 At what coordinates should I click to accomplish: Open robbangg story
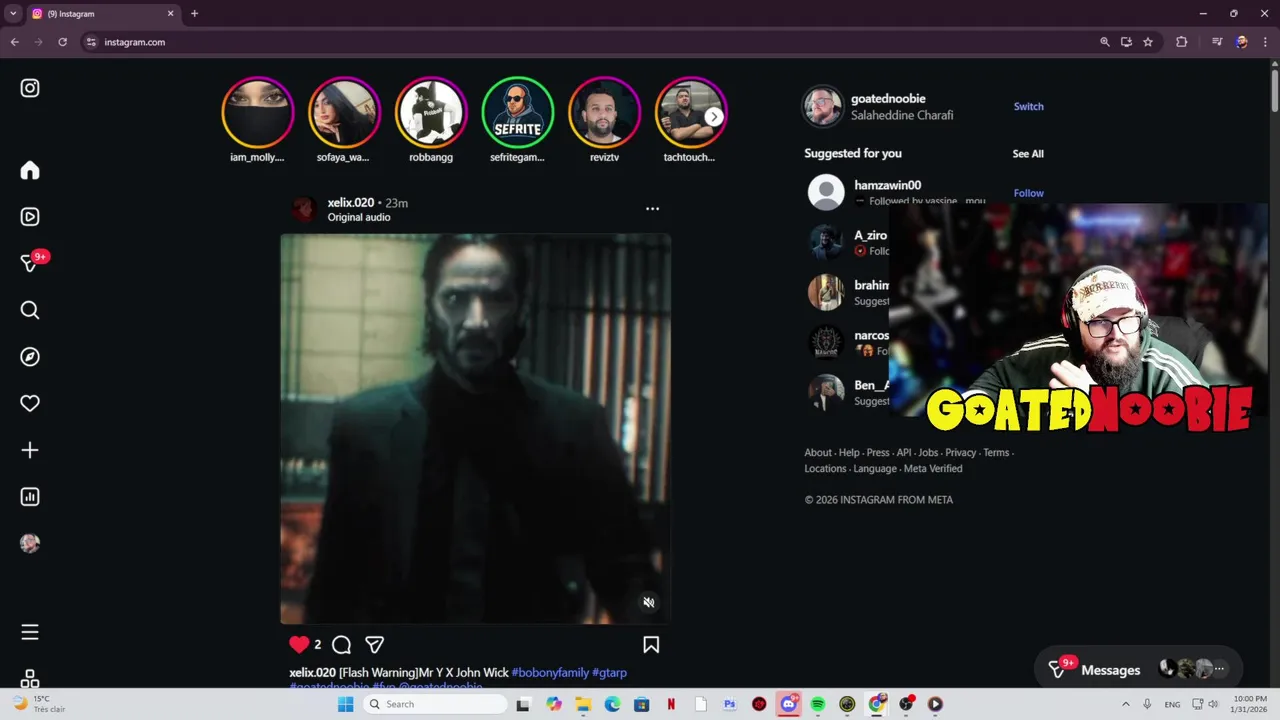(431, 120)
